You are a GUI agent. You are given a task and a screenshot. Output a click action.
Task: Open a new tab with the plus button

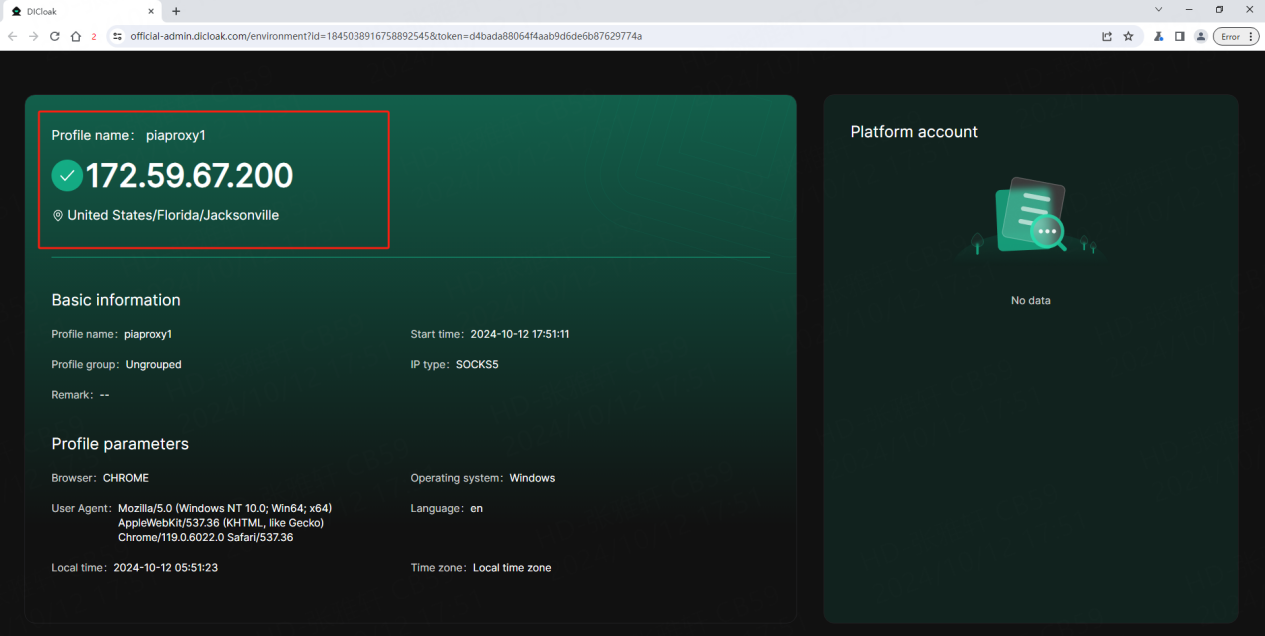pyautogui.click(x=176, y=11)
